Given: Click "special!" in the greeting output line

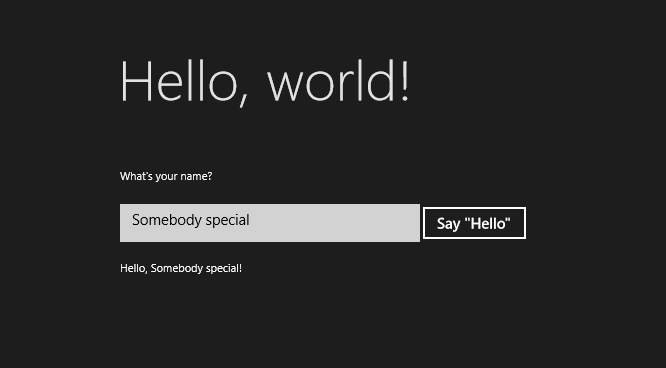Looking at the screenshot, I should [x=219, y=269].
